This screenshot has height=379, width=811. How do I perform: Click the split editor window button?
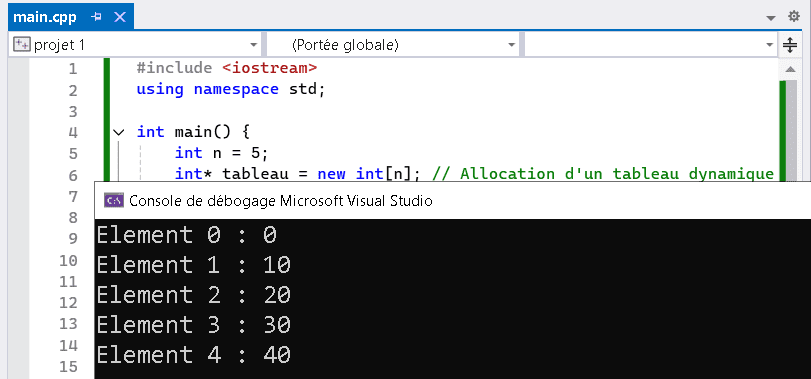pyautogui.click(x=790, y=45)
